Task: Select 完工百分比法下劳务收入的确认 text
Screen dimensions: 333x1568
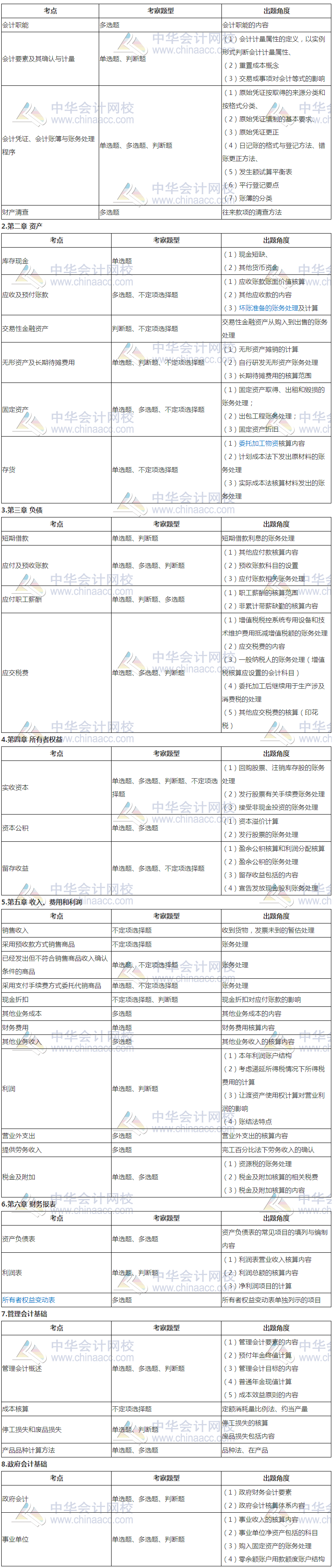Action: 269,1150
